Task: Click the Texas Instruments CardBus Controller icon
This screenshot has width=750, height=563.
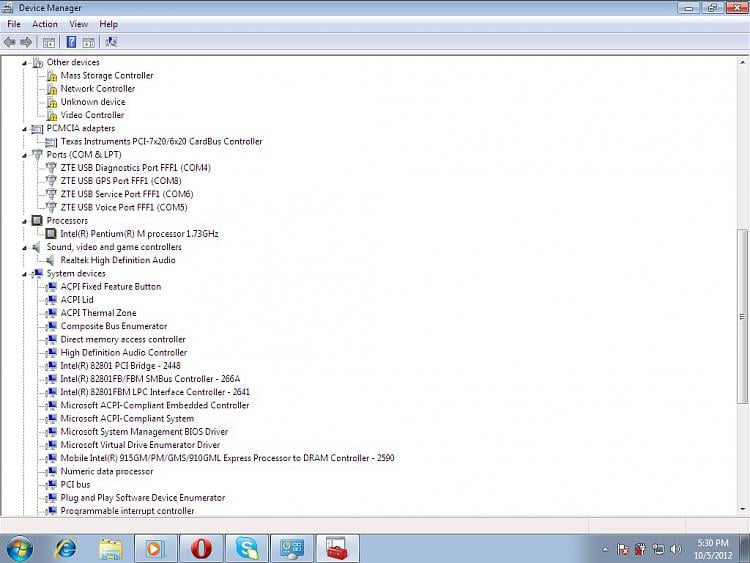Action: (51, 142)
